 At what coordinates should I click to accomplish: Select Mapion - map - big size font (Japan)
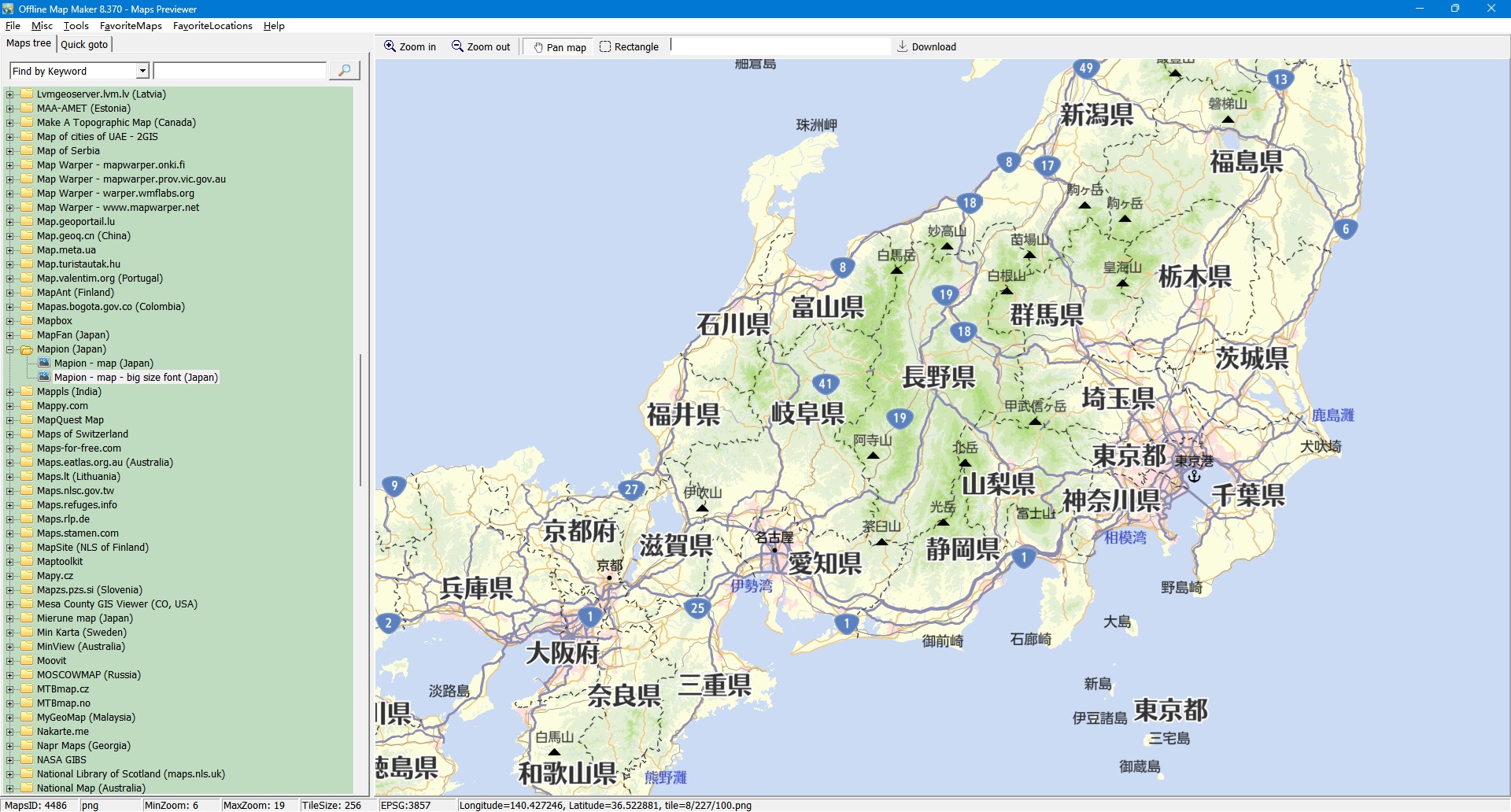click(x=135, y=378)
